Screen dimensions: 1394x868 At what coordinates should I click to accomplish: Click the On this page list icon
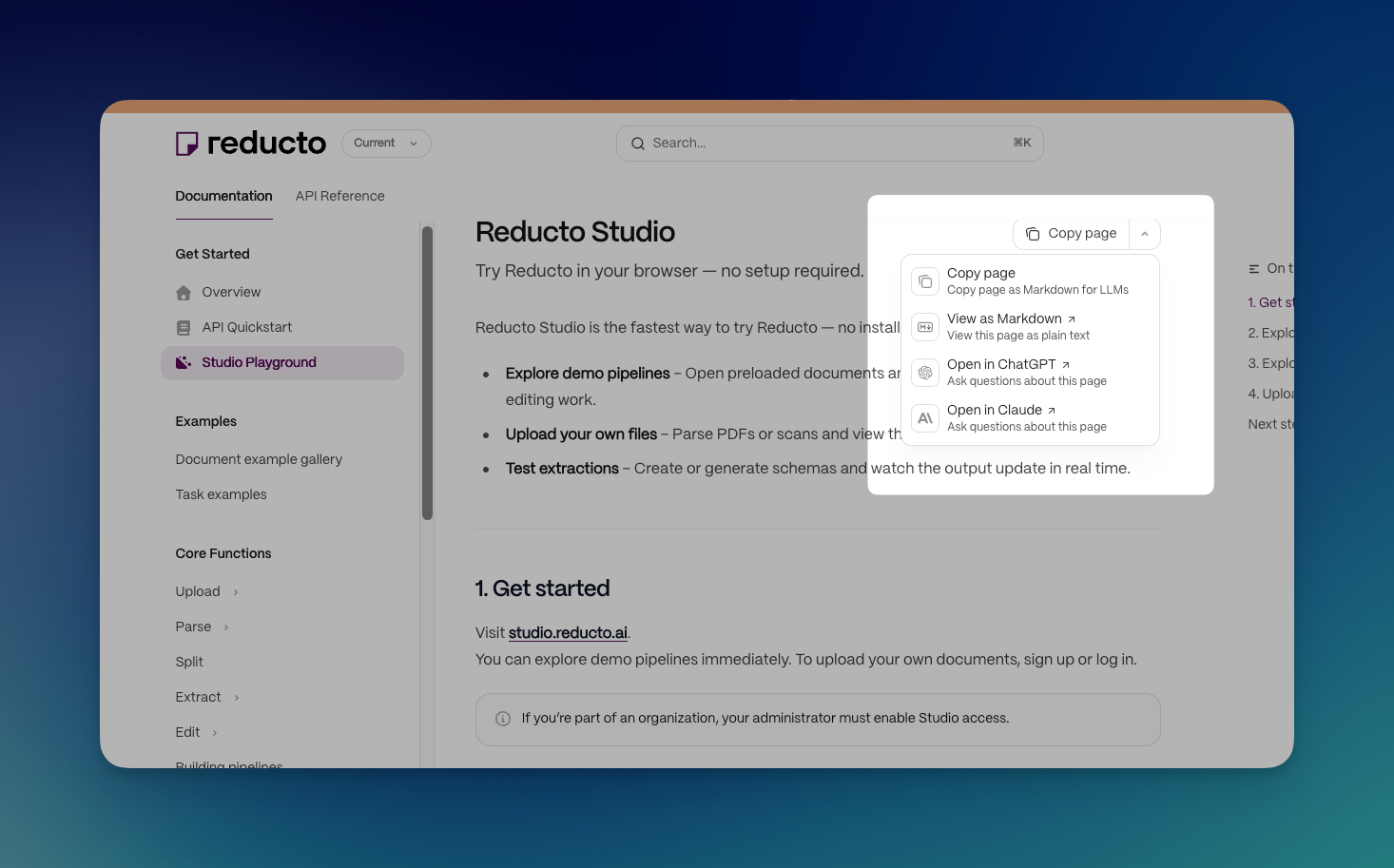(1254, 269)
